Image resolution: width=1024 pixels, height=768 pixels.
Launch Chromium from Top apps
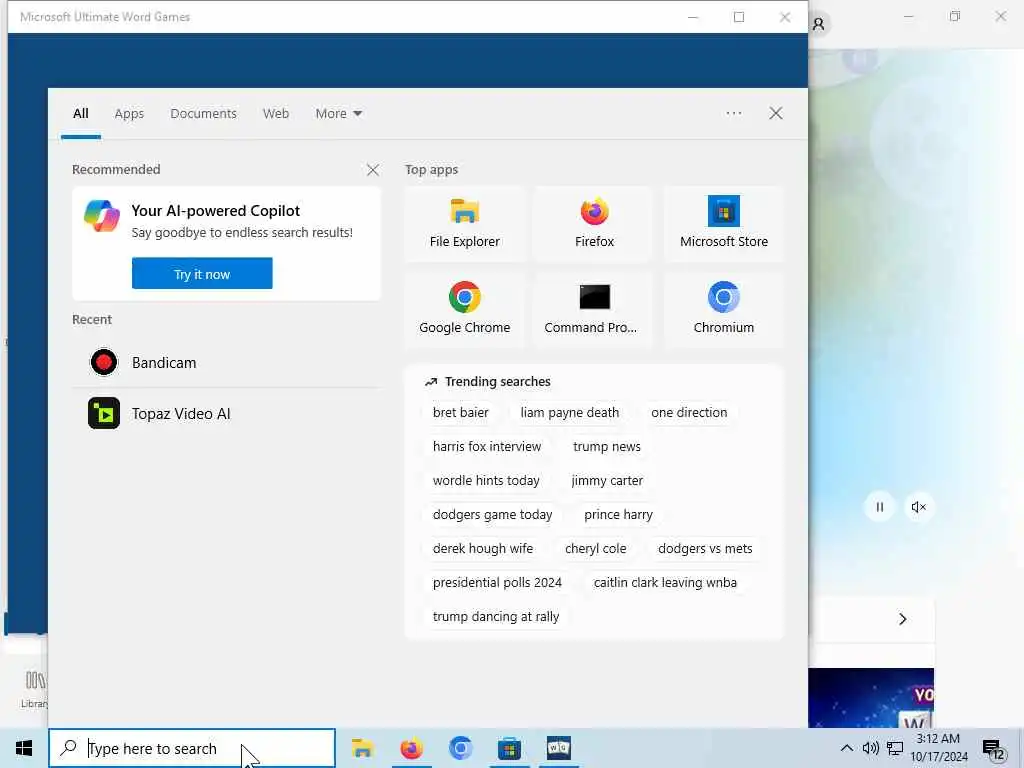click(x=724, y=310)
